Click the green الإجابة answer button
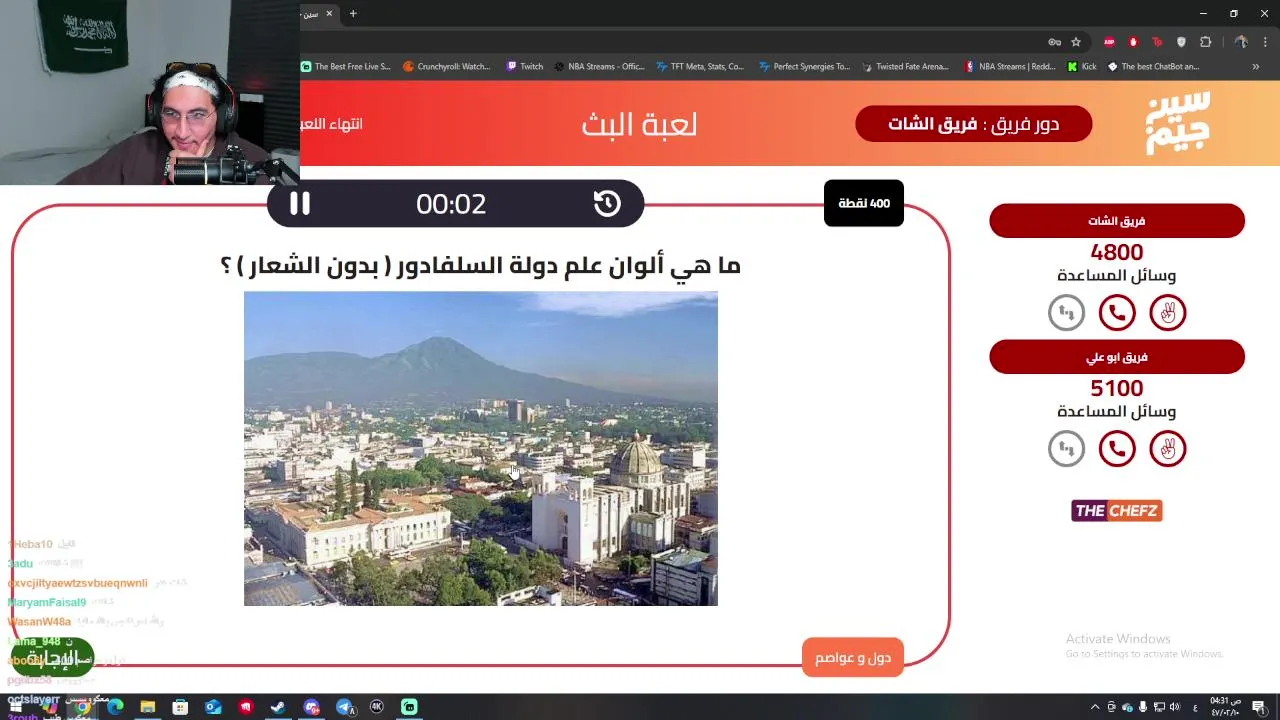This screenshot has height=720, width=1280. click(52, 658)
